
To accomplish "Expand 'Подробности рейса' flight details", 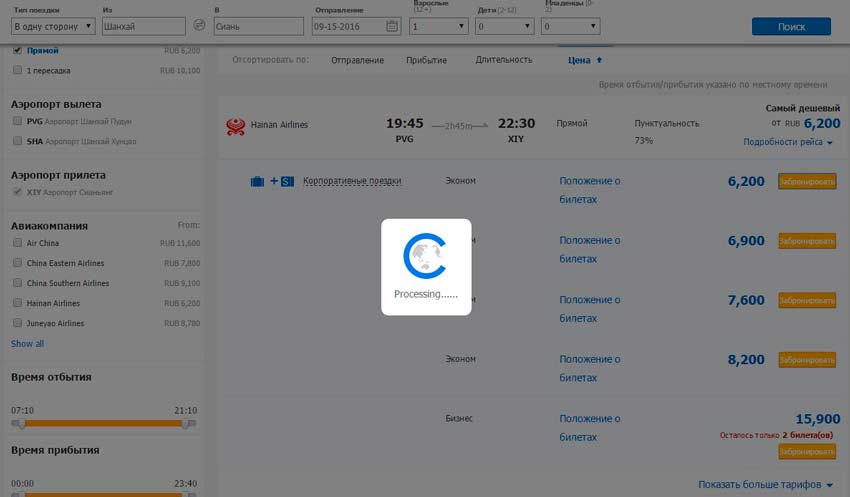I will click(787, 143).
